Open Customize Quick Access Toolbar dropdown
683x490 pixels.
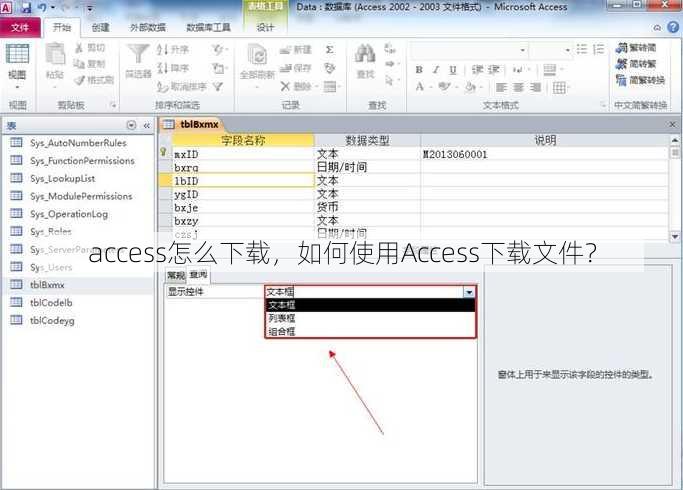coord(90,8)
